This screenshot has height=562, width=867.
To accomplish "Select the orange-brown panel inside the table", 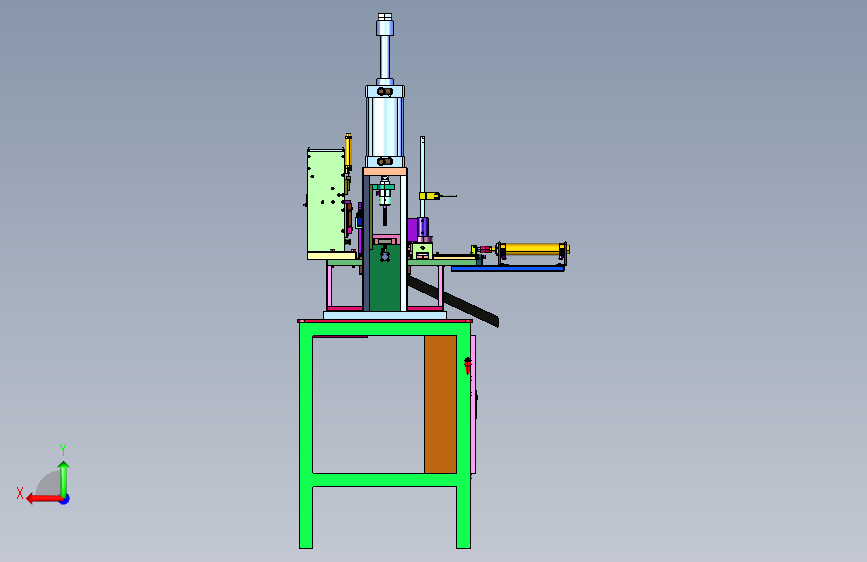I will (x=440, y=404).
